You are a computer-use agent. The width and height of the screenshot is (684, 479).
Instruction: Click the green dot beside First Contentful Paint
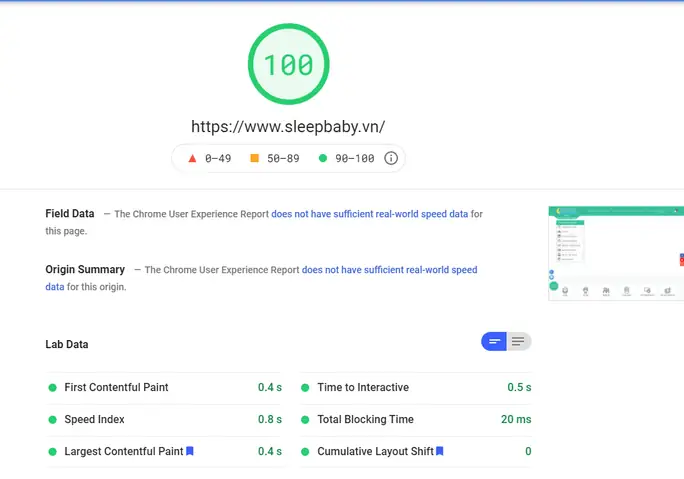(52, 387)
